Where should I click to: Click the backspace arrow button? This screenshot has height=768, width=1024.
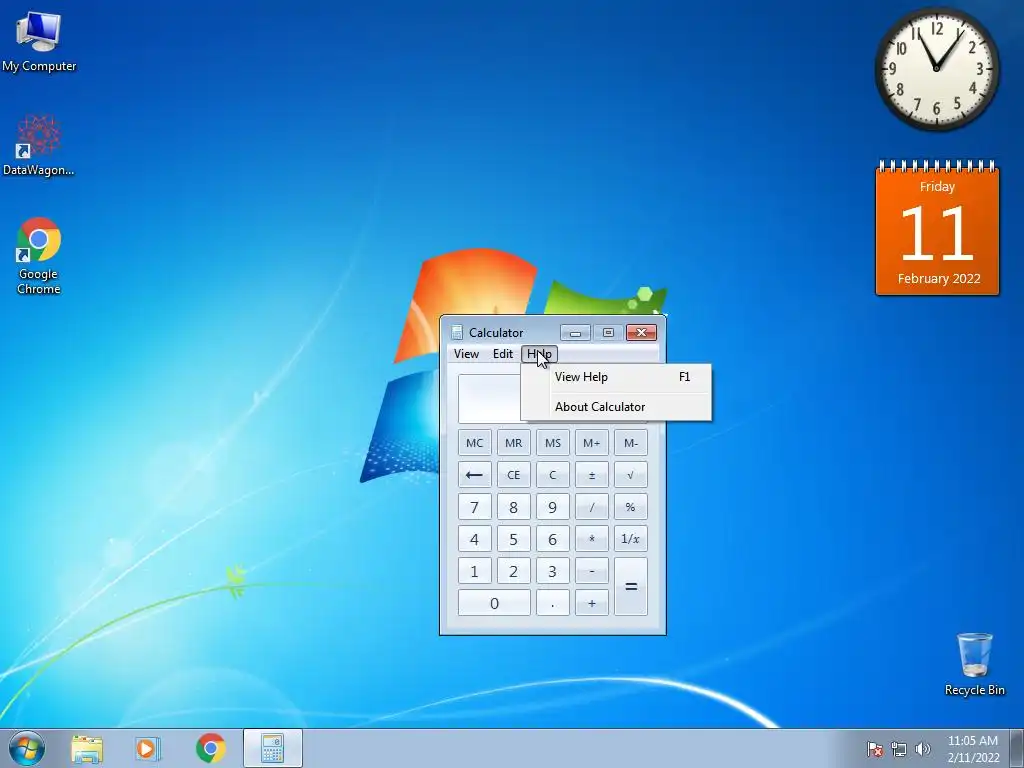[474, 475]
